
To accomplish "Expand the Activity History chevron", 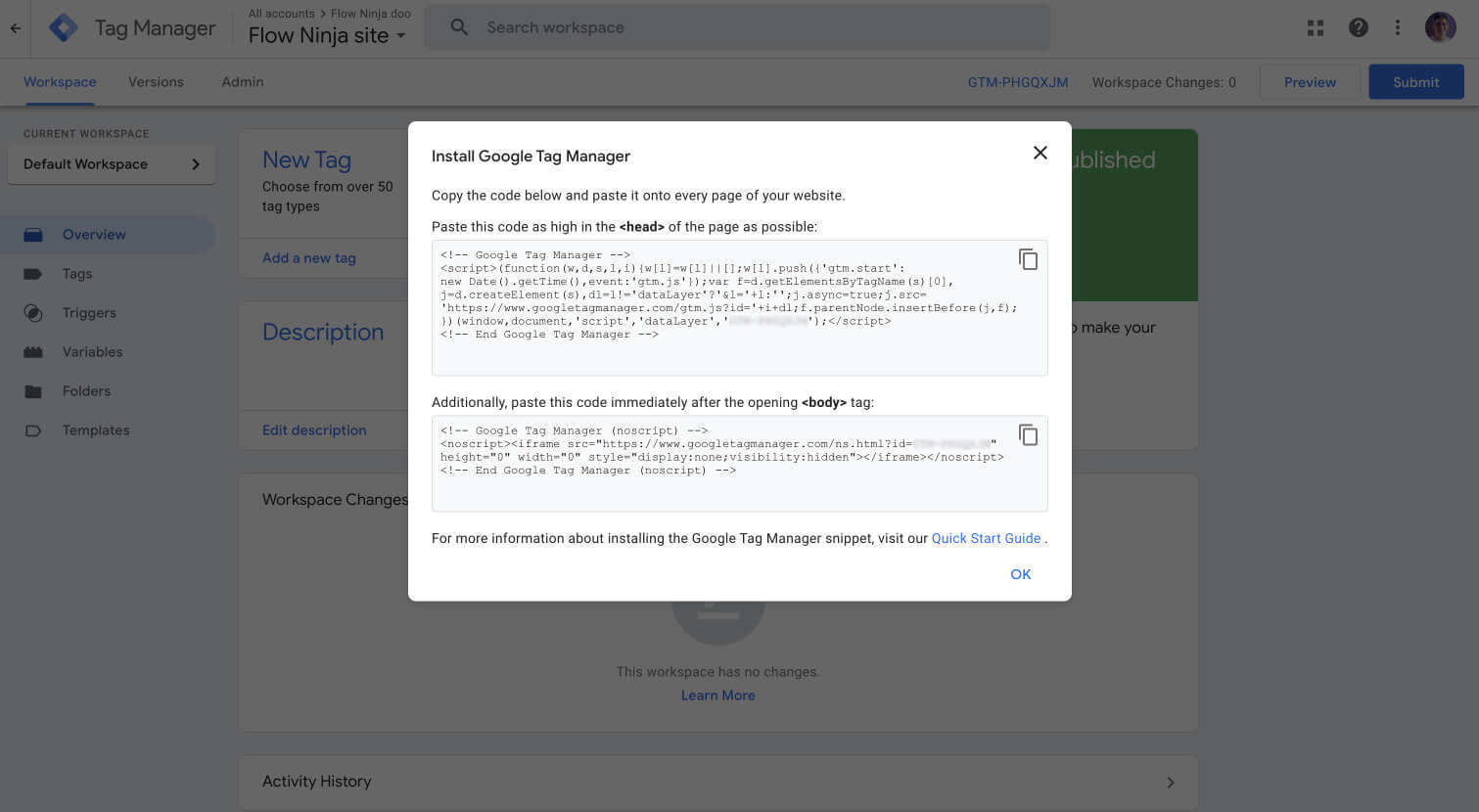I will click(x=1171, y=783).
